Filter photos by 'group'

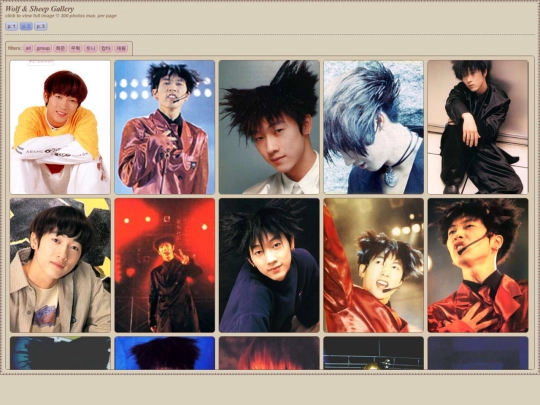pyautogui.click(x=43, y=49)
